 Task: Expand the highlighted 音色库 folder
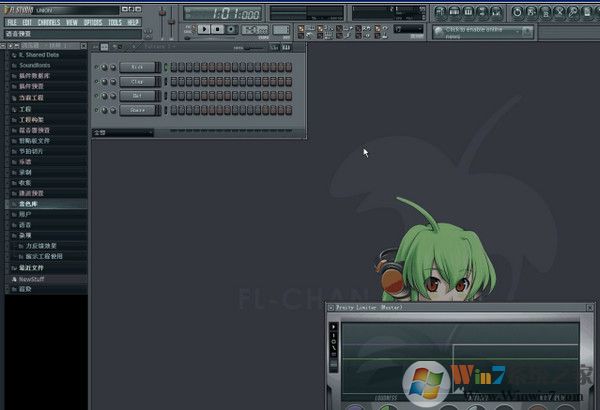coord(15,204)
